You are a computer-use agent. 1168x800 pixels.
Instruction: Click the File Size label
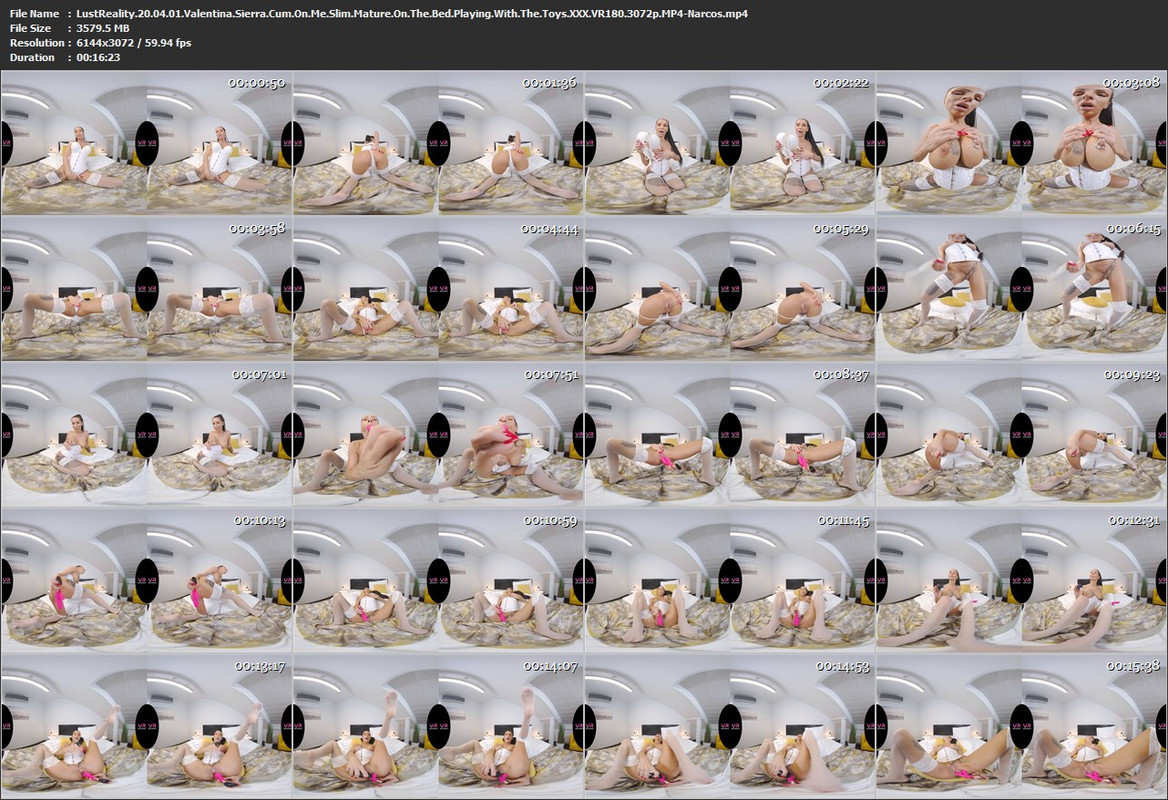click(31, 28)
